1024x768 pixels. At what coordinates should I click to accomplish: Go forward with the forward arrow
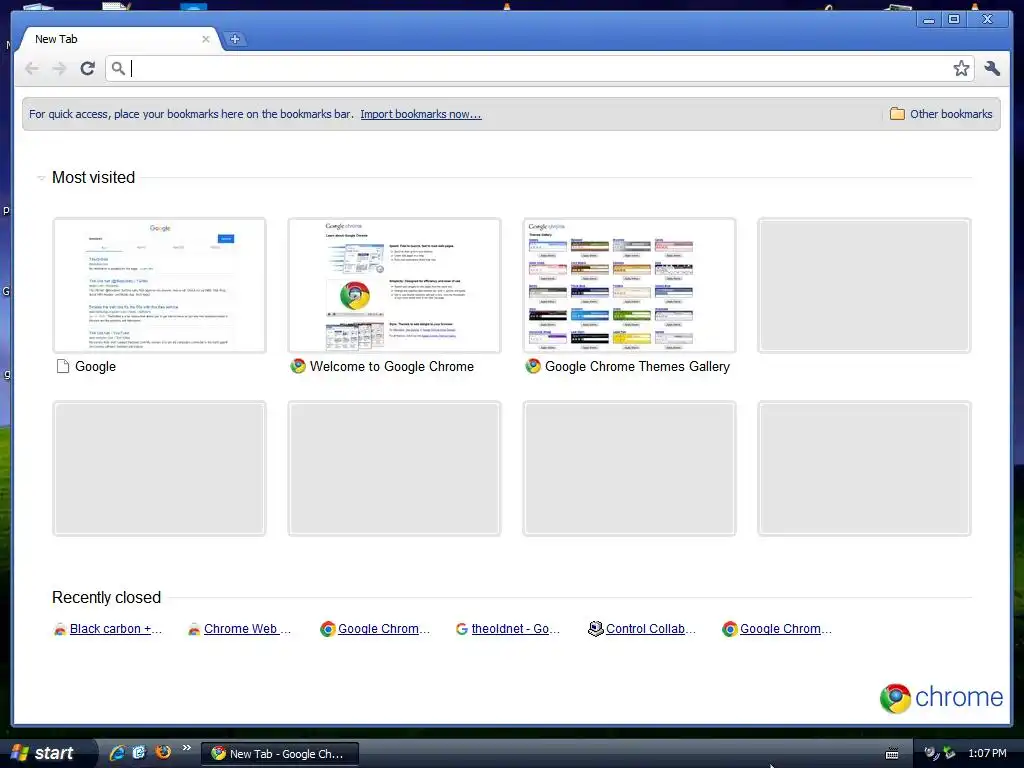(59, 68)
